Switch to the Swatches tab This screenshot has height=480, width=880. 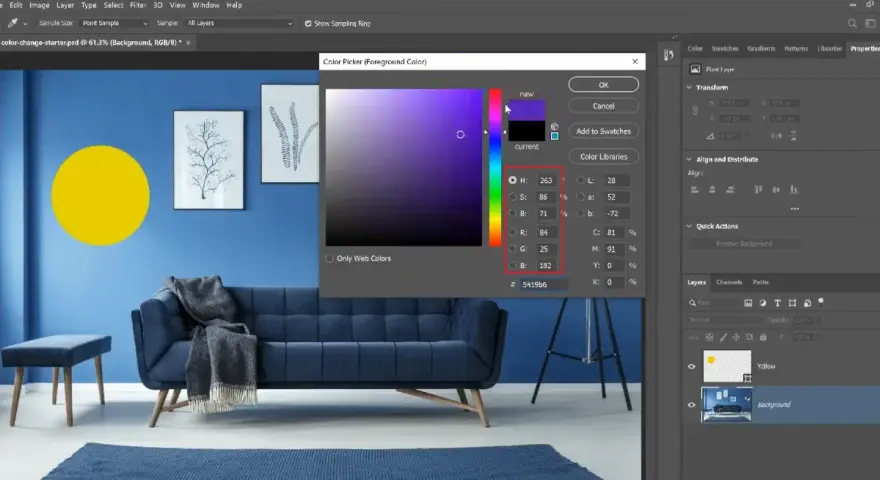pyautogui.click(x=725, y=49)
